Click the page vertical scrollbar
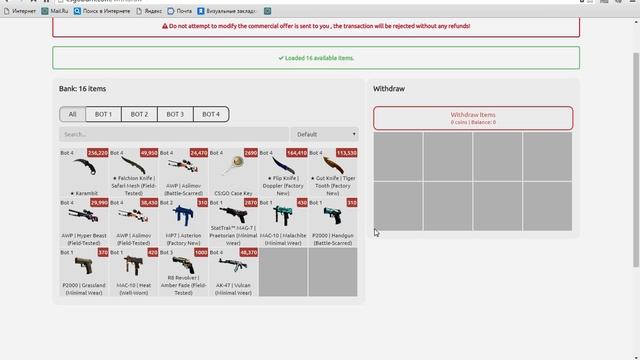The width and height of the screenshot is (640, 360). click(636, 159)
